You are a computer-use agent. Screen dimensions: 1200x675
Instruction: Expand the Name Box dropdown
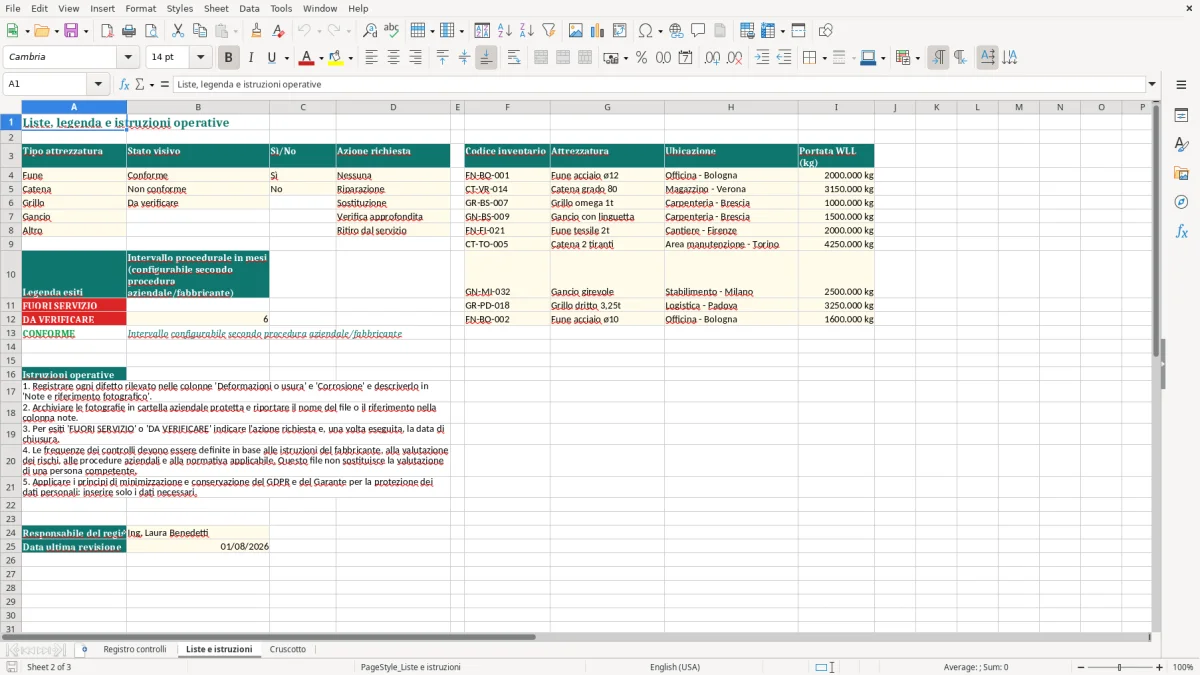(98, 84)
